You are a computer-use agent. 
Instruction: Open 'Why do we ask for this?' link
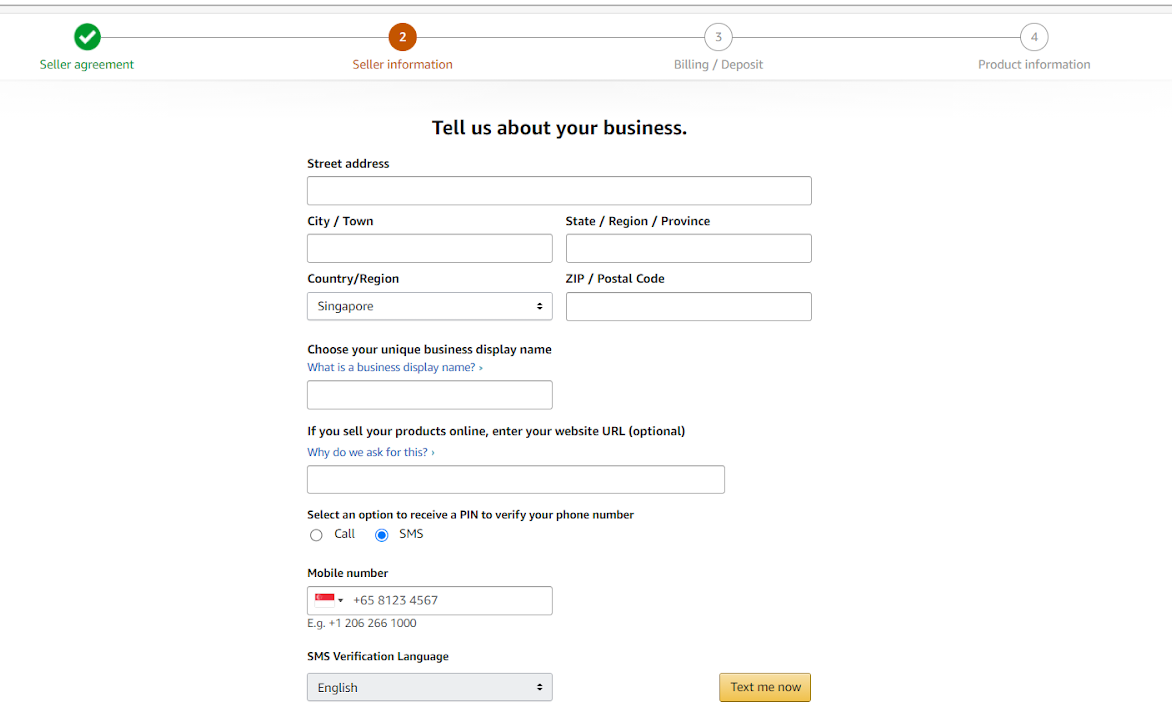pyautogui.click(x=371, y=452)
